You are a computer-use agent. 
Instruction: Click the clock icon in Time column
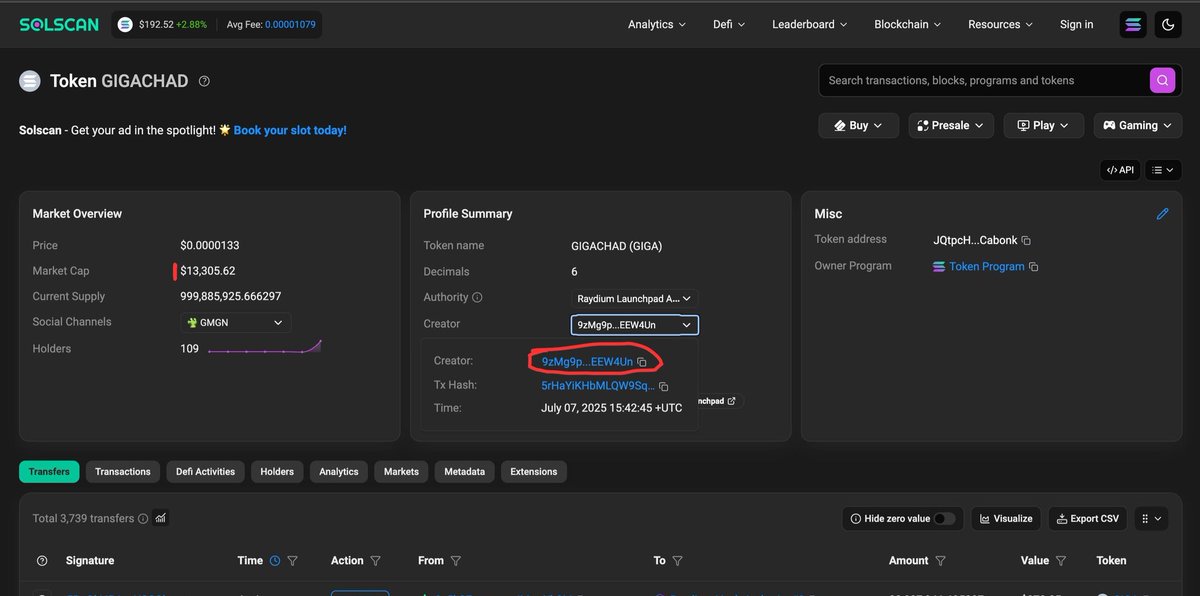275,561
